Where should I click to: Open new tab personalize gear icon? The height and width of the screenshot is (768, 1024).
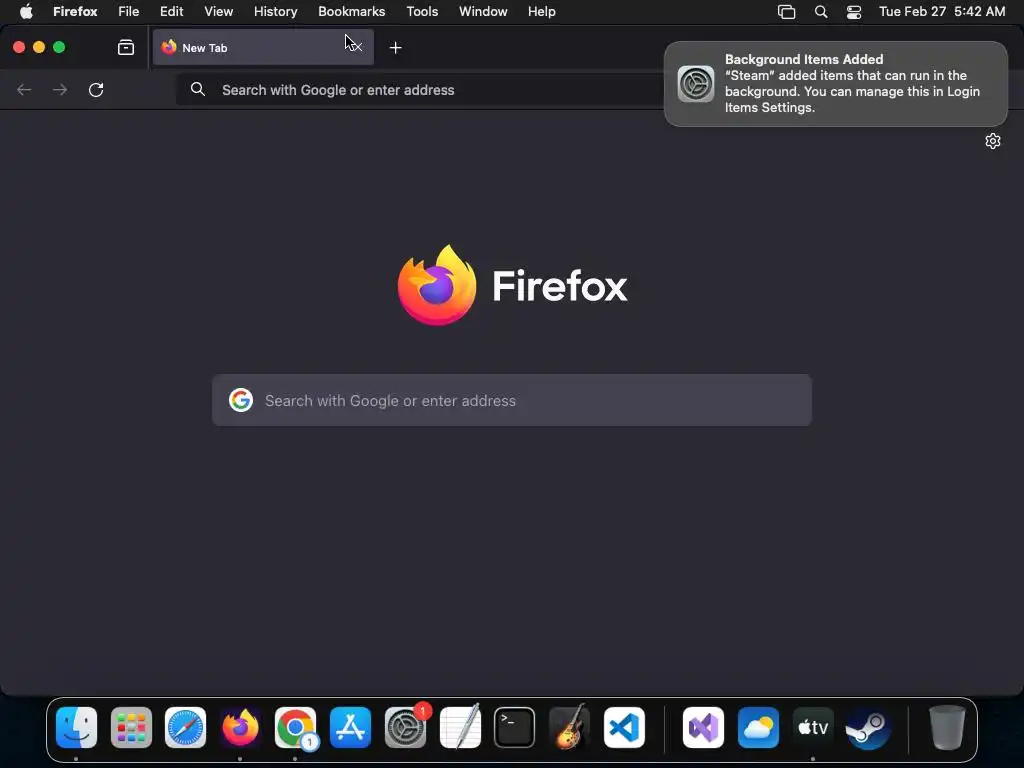[x=993, y=141]
